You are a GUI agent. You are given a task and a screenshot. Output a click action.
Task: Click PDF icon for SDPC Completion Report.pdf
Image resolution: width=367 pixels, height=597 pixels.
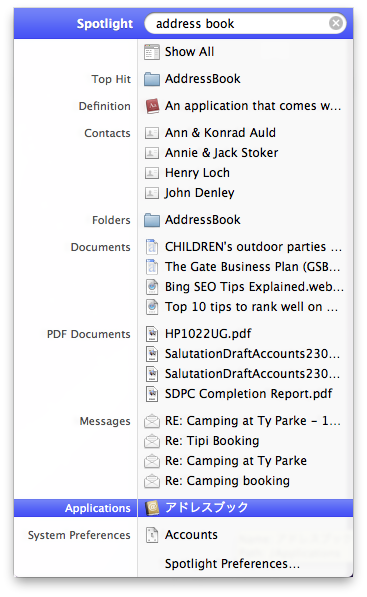(x=152, y=394)
